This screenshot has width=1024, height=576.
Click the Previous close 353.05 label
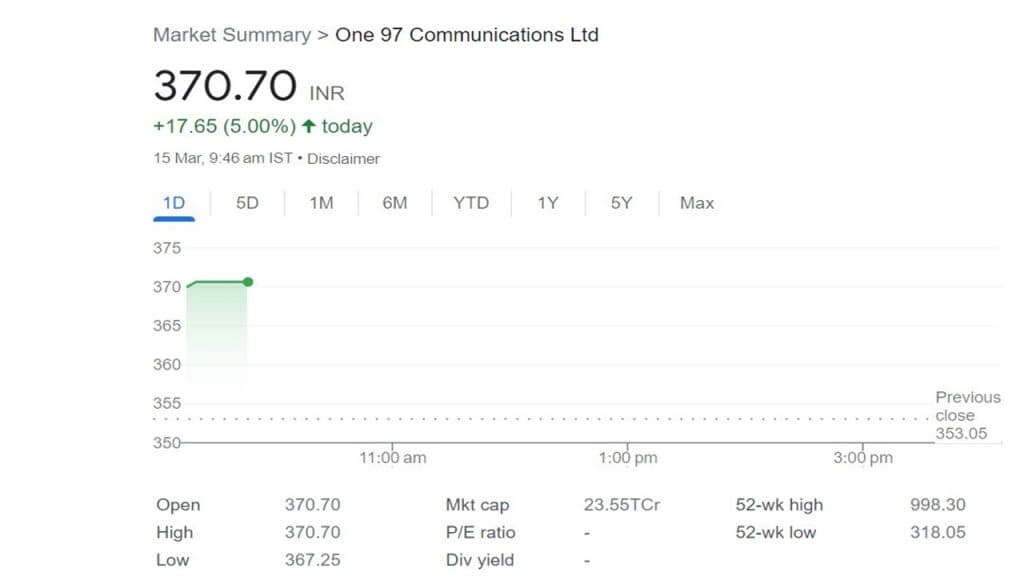pos(967,415)
